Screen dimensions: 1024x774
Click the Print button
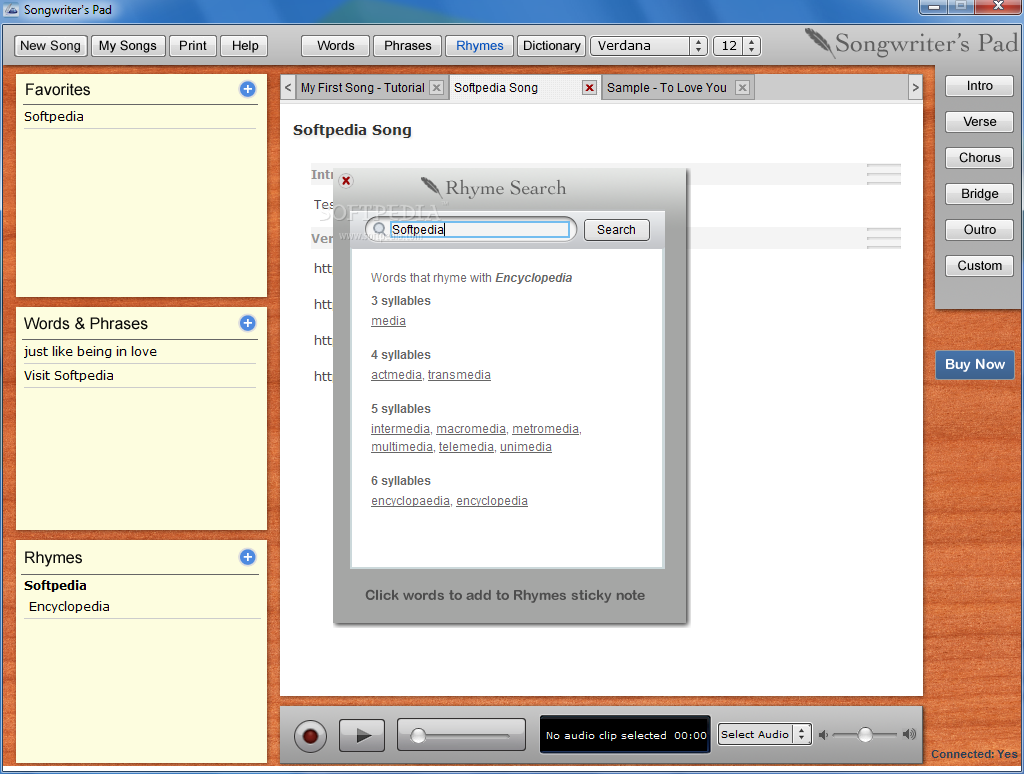(x=193, y=46)
